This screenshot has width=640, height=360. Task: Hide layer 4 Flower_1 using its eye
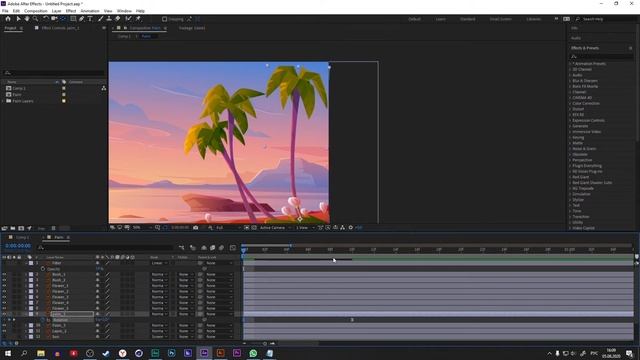click(x=4, y=286)
